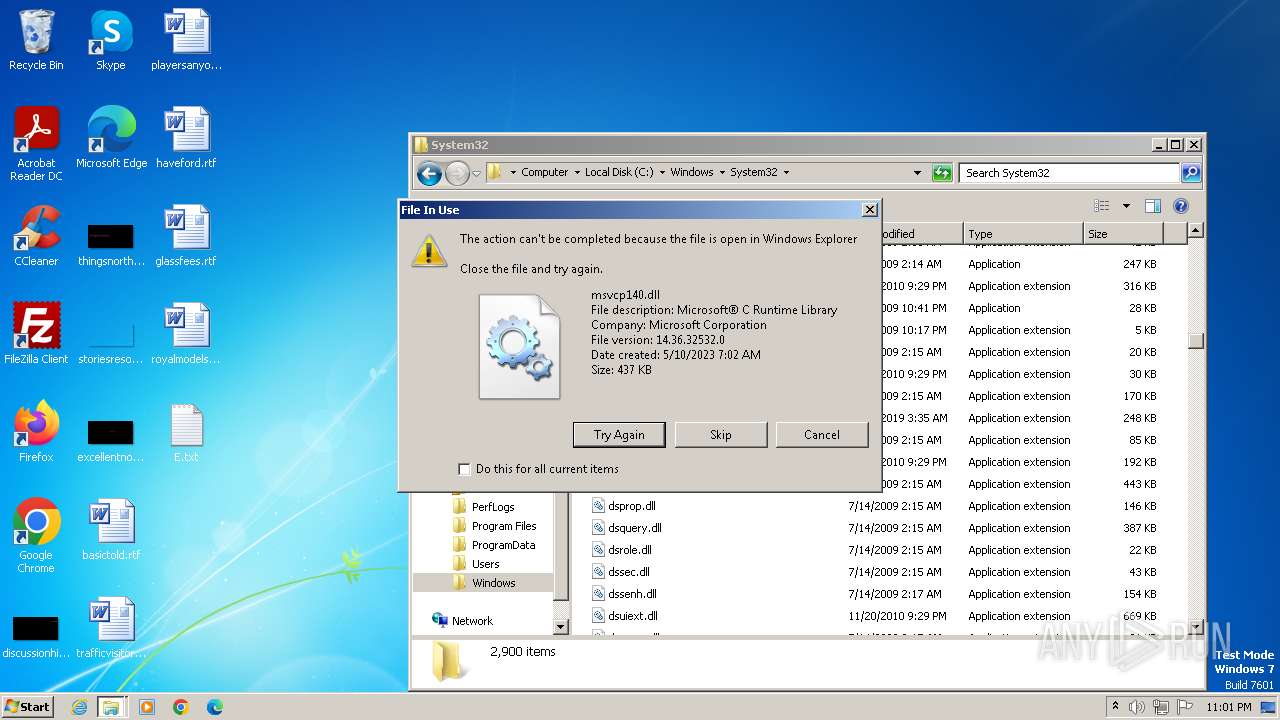This screenshot has height=720, width=1280.
Task: Check Do this for all current items
Action: (464, 469)
